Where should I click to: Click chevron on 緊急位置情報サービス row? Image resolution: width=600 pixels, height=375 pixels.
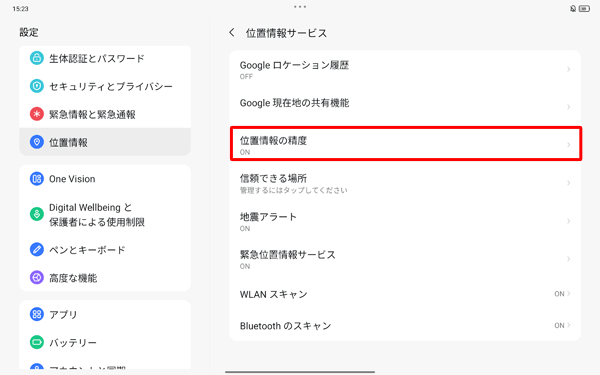(x=569, y=259)
